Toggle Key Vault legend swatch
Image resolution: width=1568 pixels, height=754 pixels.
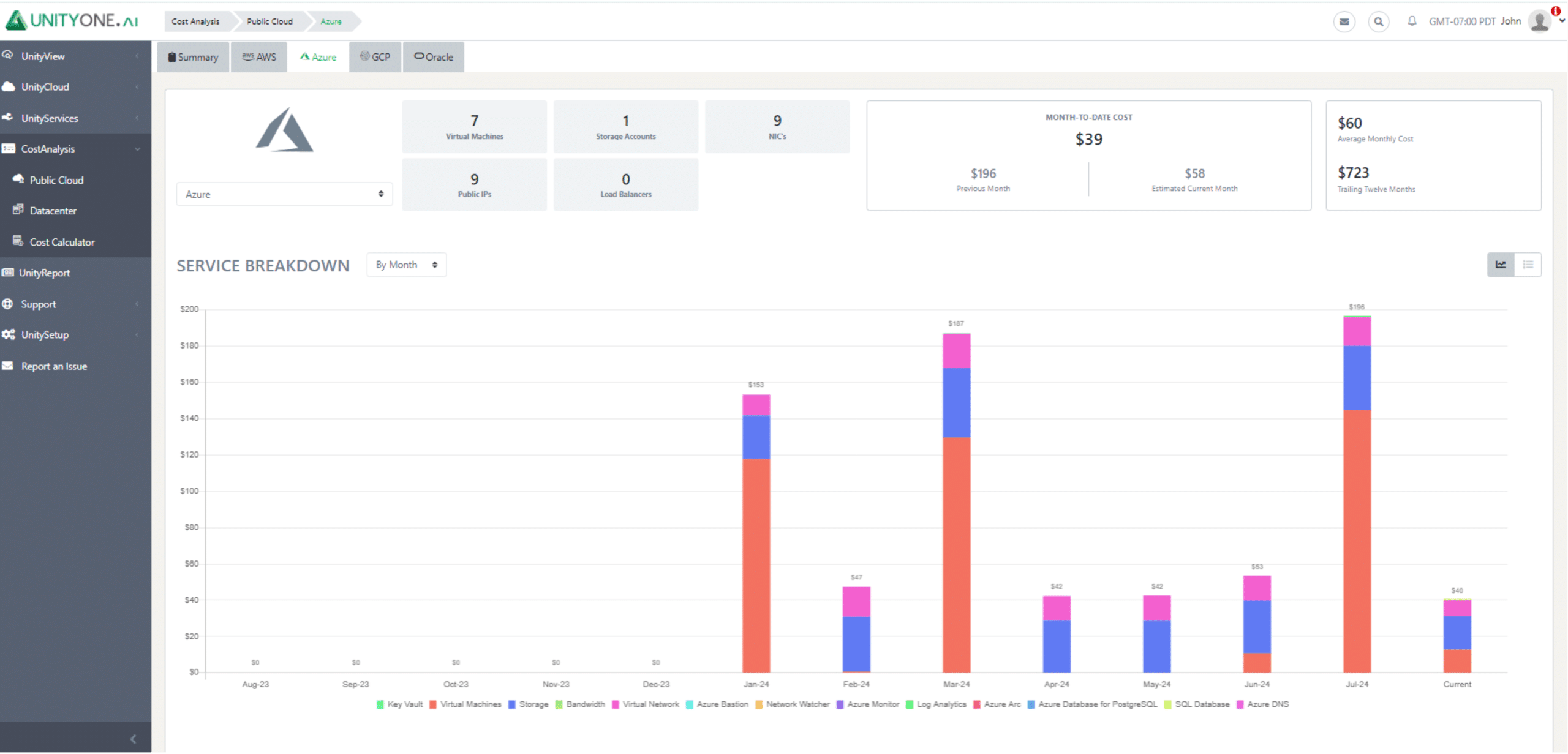(380, 704)
